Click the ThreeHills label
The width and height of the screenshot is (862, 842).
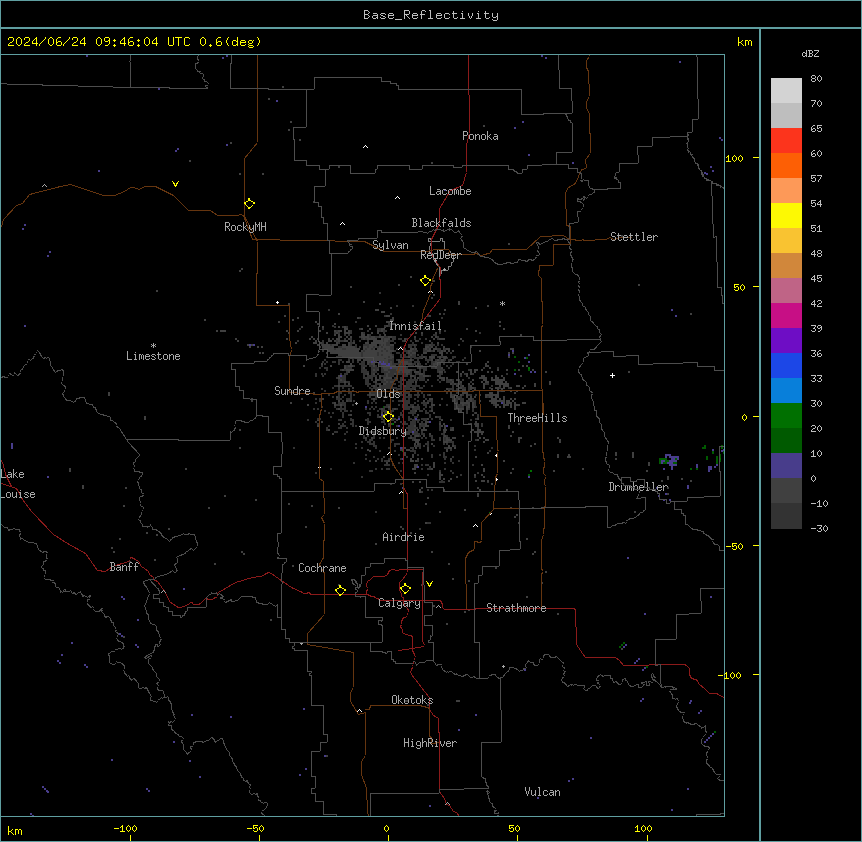click(537, 418)
